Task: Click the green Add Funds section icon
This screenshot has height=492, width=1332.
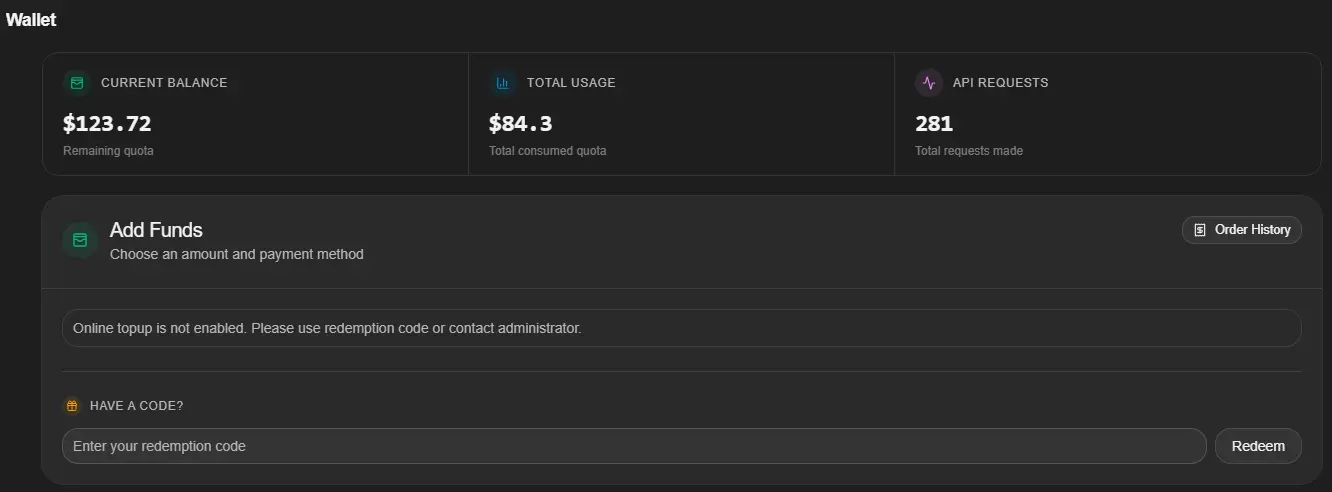Action: tap(80, 240)
